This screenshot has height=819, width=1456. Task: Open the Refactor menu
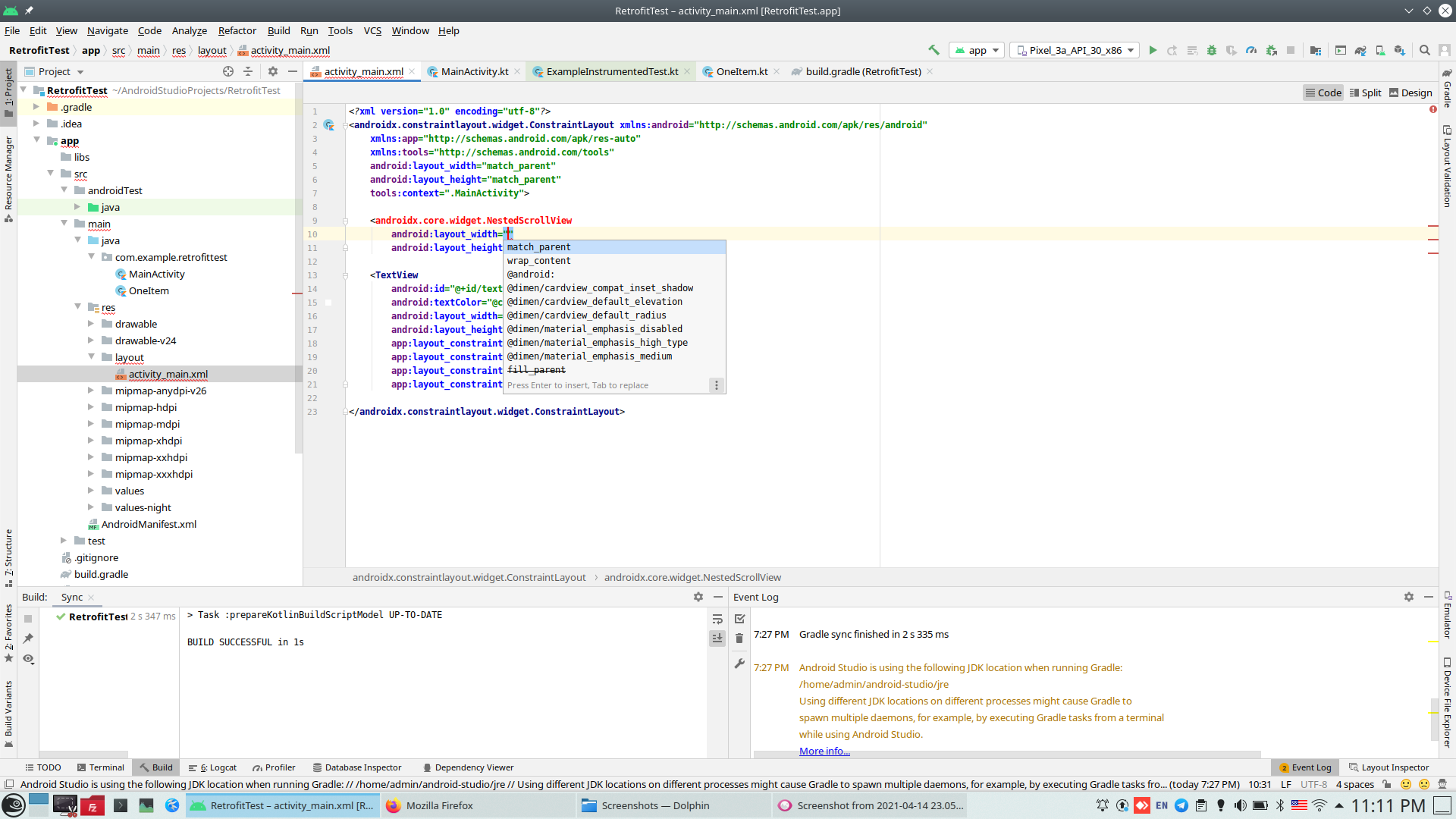tap(237, 30)
